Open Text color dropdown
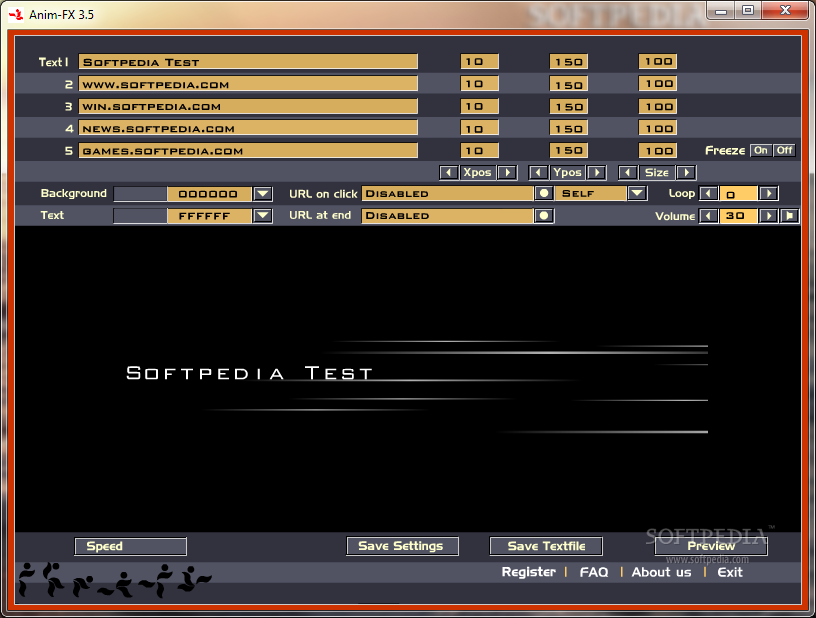This screenshot has width=816, height=618. pyautogui.click(x=263, y=216)
